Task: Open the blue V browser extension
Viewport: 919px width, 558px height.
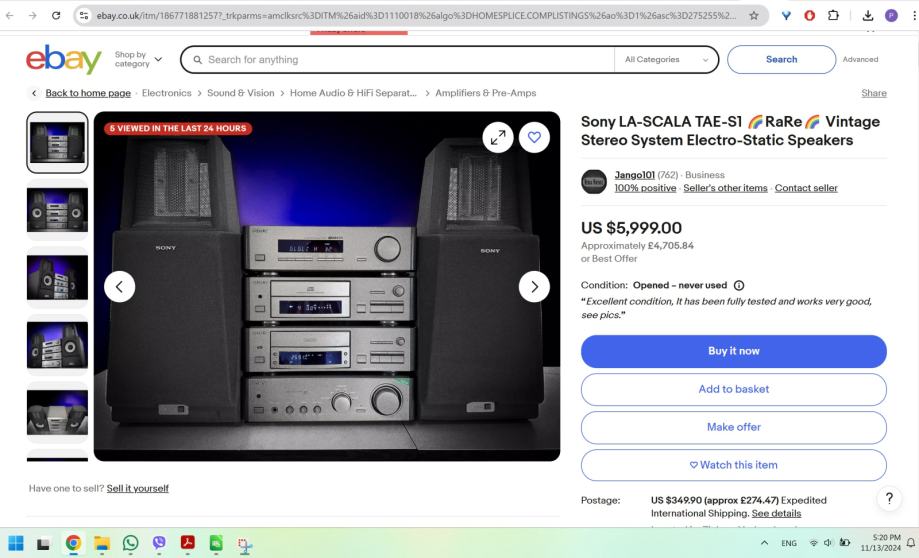Action: click(x=786, y=16)
